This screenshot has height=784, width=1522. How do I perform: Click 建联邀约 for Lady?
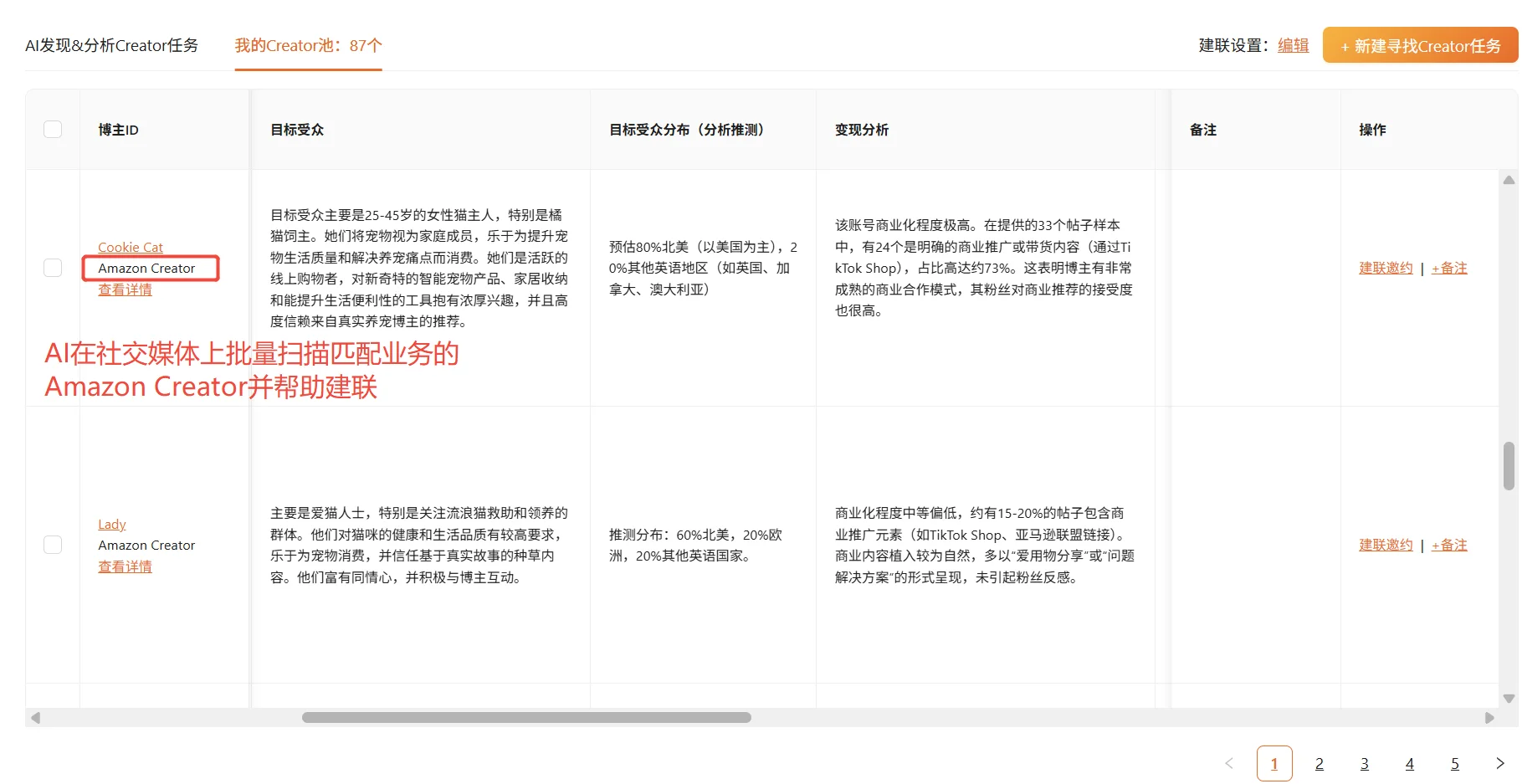point(1384,544)
